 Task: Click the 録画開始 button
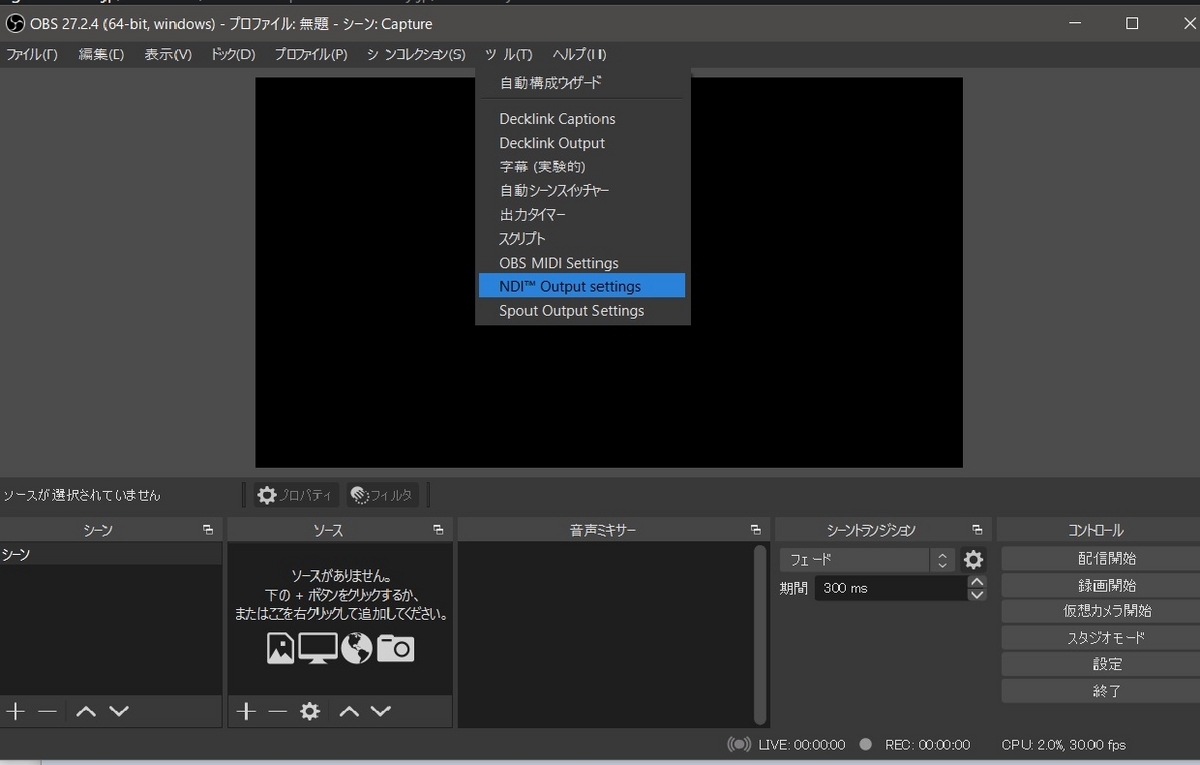tap(1100, 585)
